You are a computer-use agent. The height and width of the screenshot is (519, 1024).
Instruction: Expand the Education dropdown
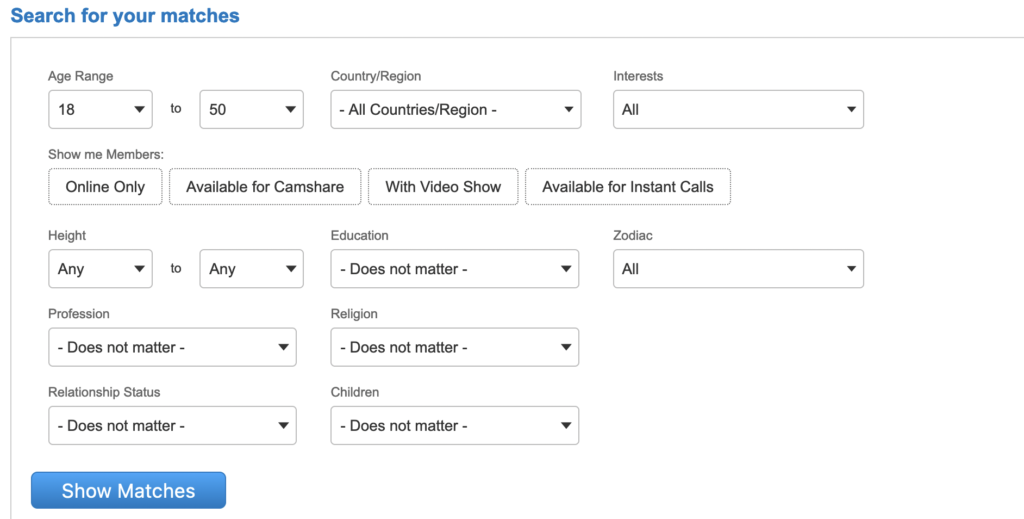454,269
